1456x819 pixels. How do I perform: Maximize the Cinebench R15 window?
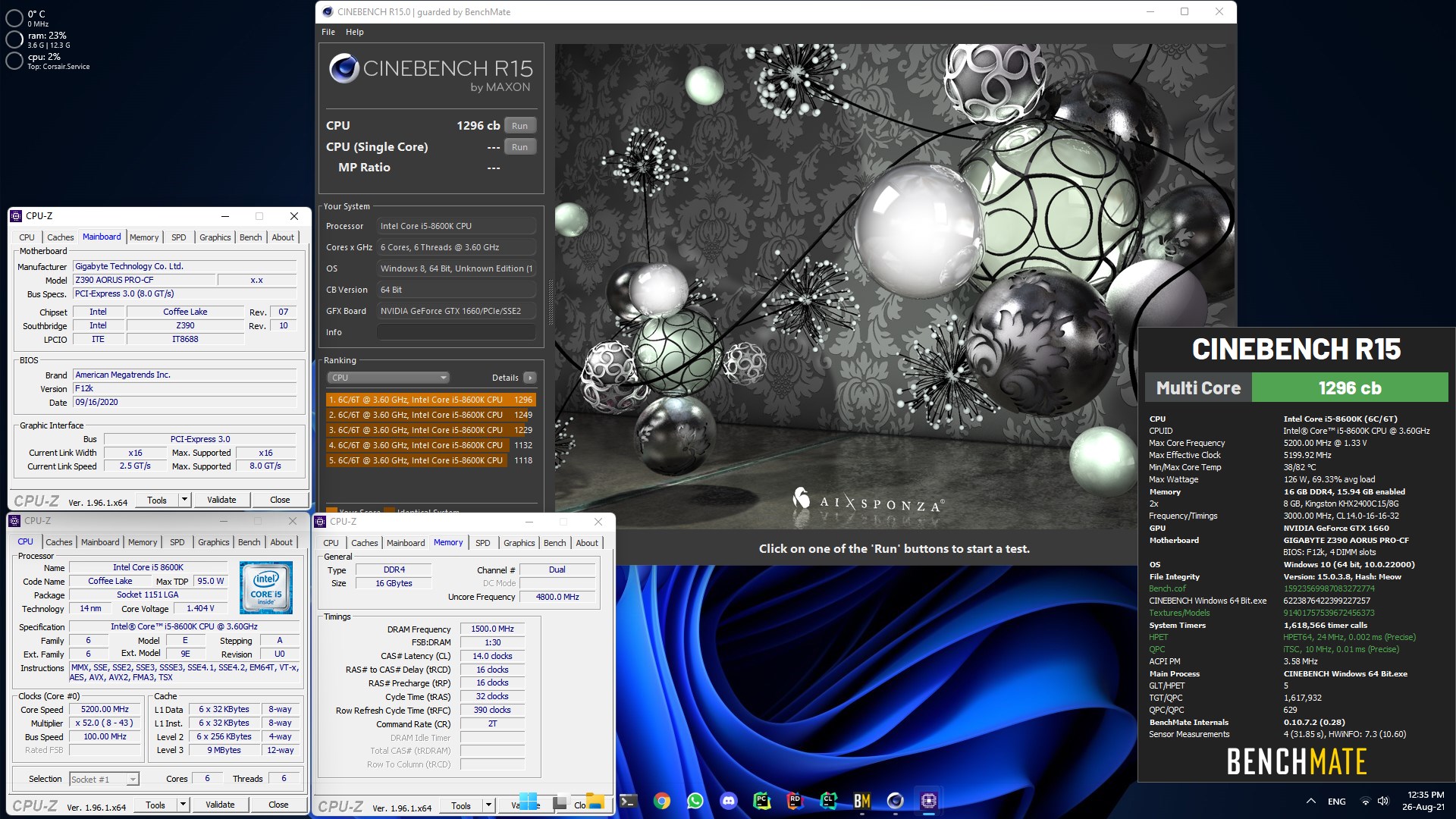pyautogui.click(x=1185, y=11)
